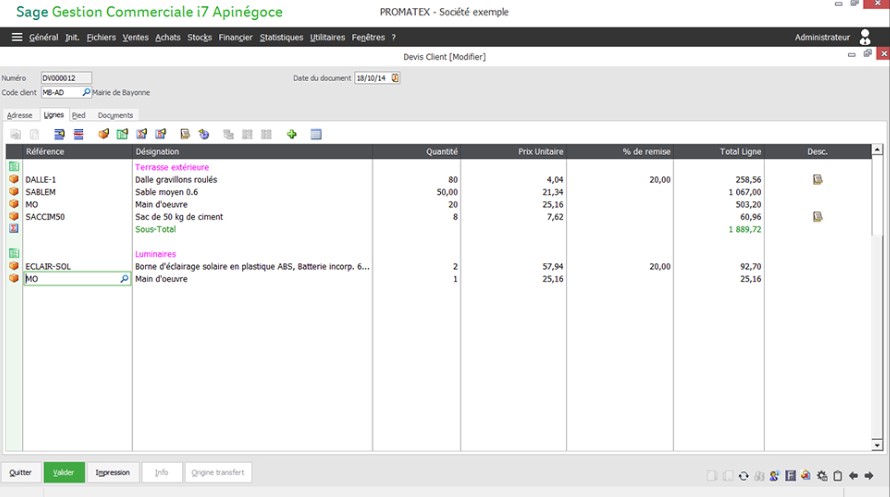Click the notes/description toolbar icon
This screenshot has width=890, height=497.
coord(184,134)
